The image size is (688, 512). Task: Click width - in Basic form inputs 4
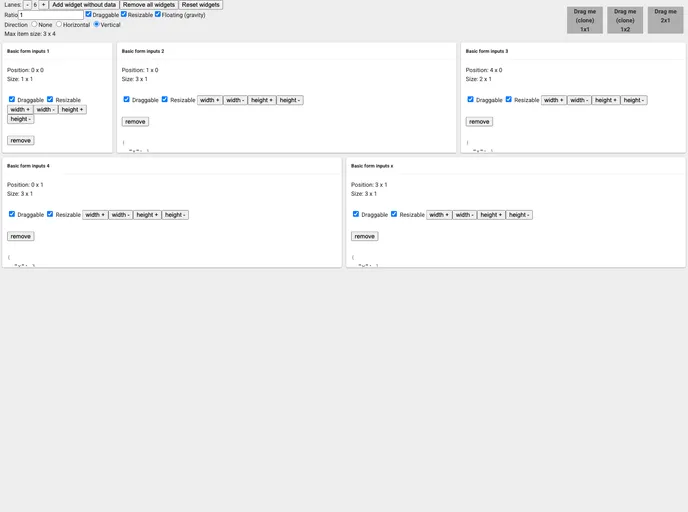point(121,215)
